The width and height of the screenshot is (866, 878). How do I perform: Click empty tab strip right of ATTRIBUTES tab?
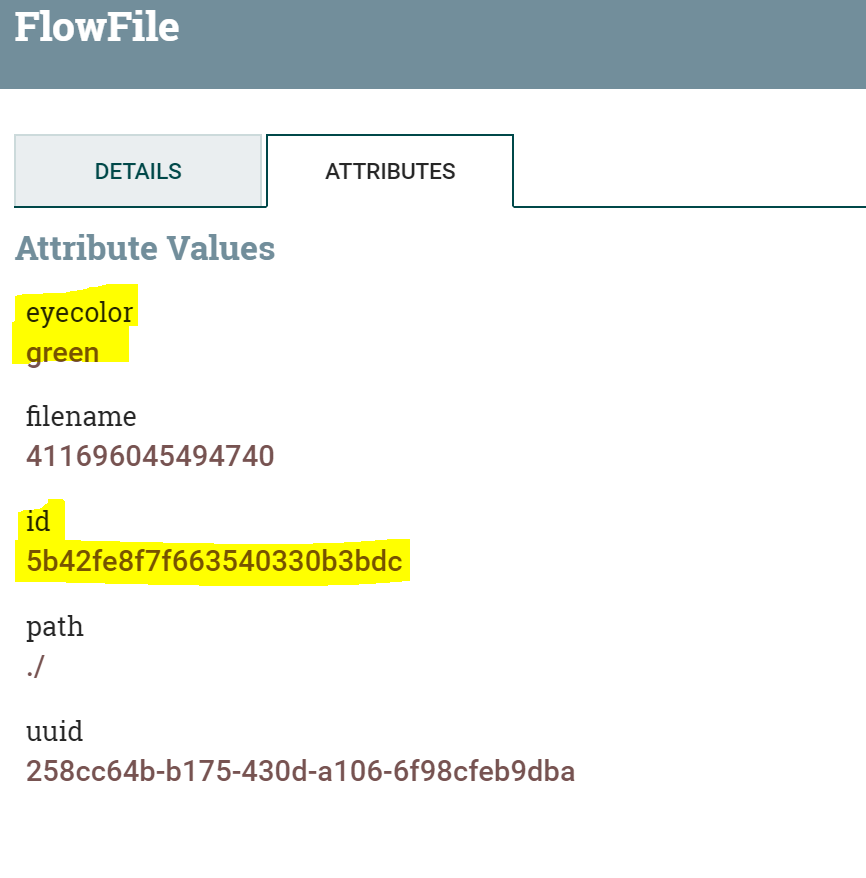690,170
